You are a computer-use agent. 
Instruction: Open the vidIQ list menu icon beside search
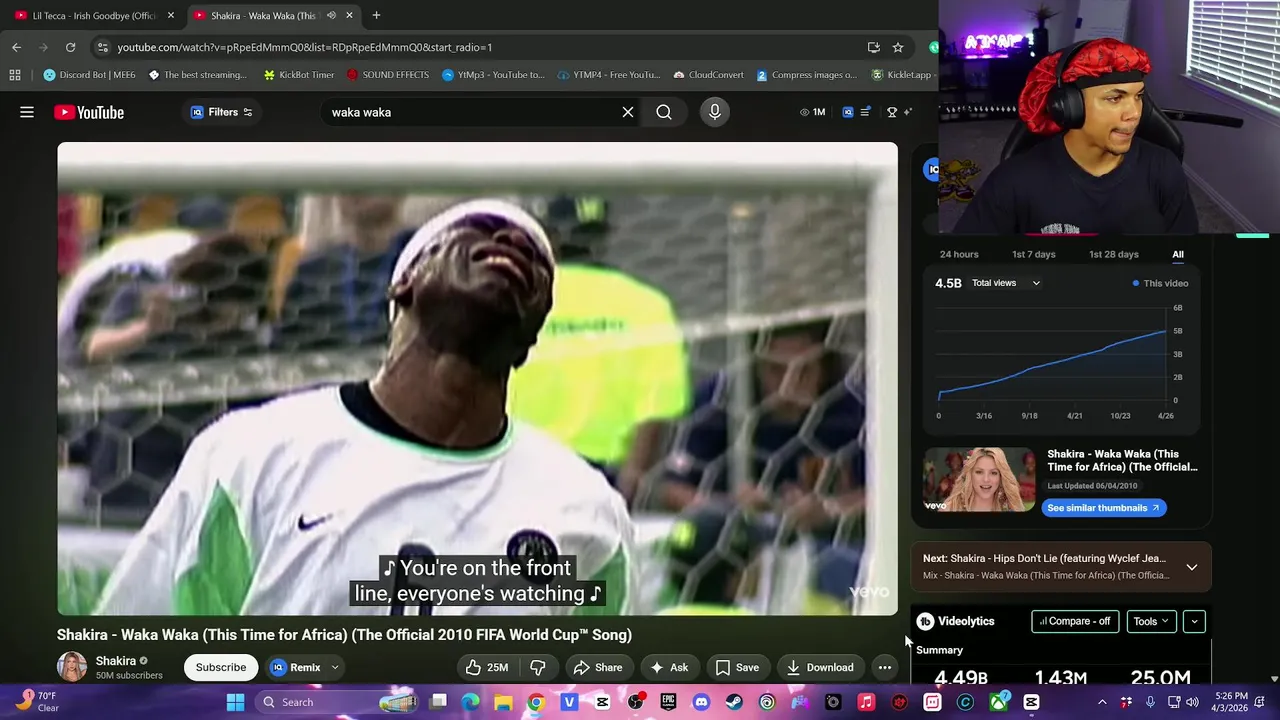(x=865, y=112)
